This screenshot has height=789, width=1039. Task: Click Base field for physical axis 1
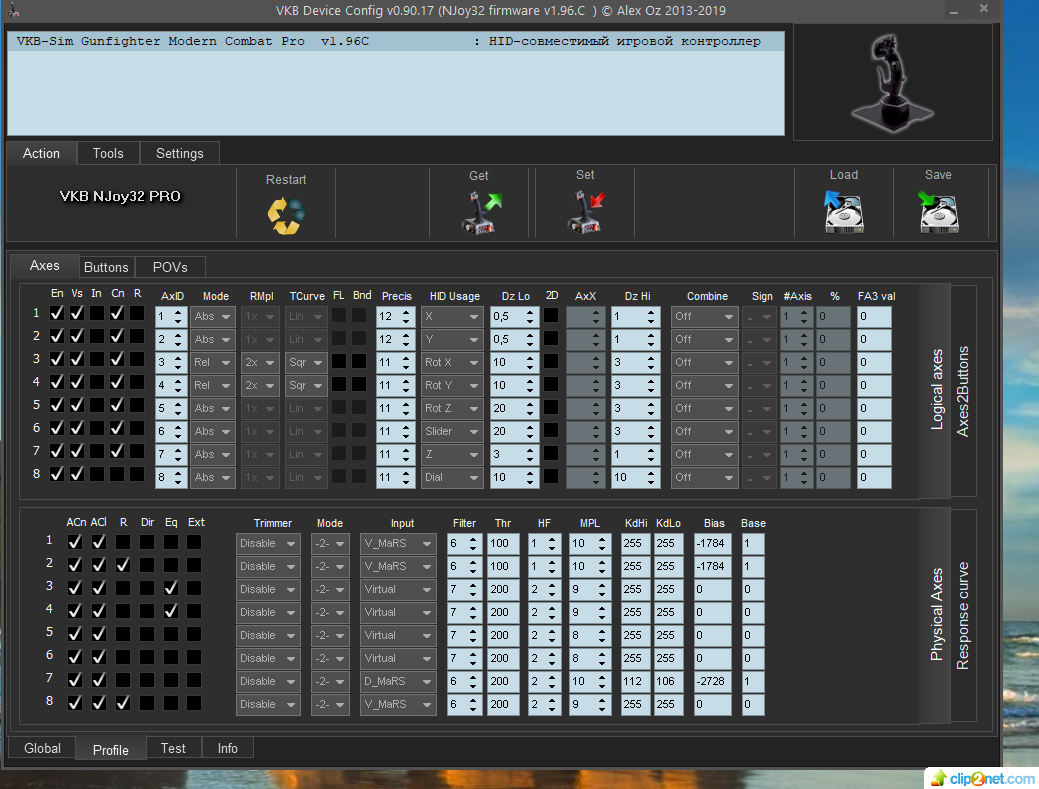pos(753,543)
